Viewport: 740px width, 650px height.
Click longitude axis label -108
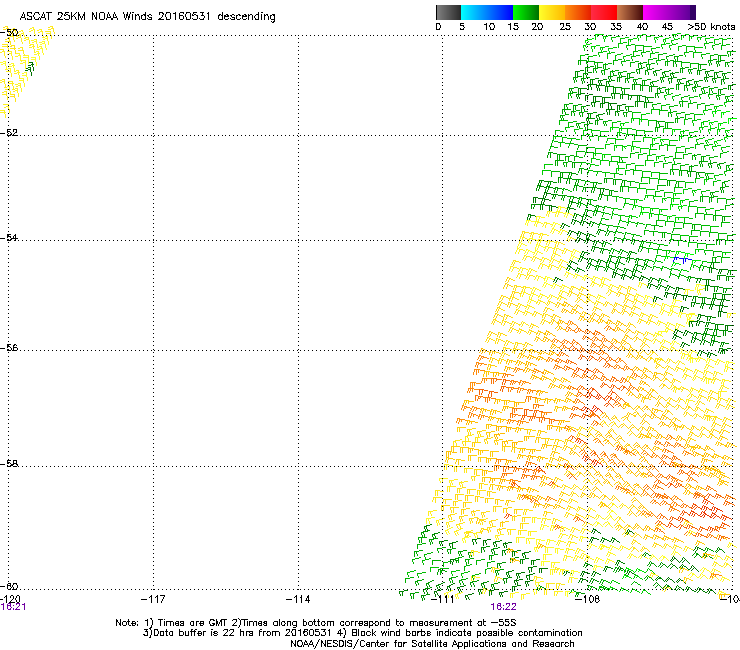(x=588, y=599)
